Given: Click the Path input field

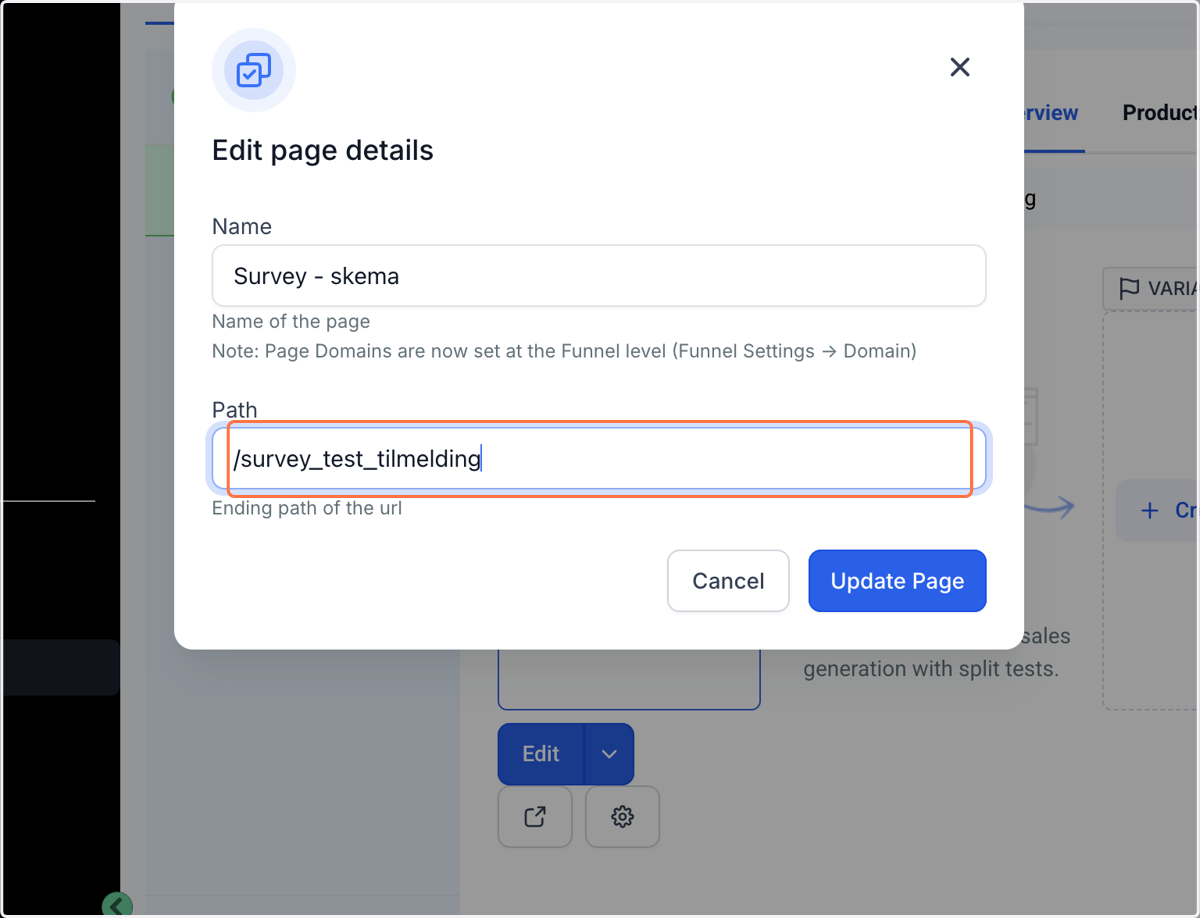Looking at the screenshot, I should [x=599, y=459].
